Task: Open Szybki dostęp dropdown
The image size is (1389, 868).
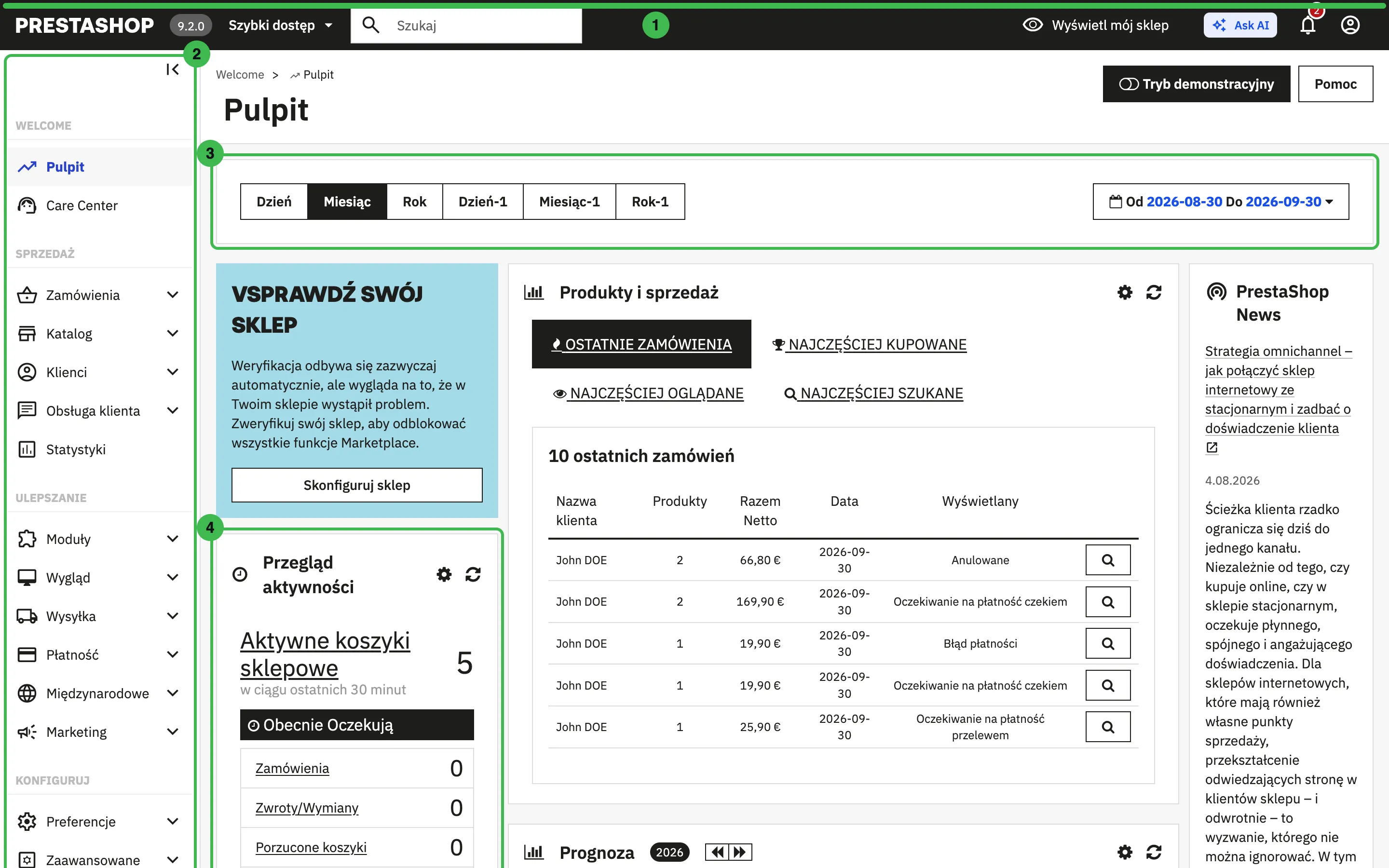Action: click(x=280, y=25)
